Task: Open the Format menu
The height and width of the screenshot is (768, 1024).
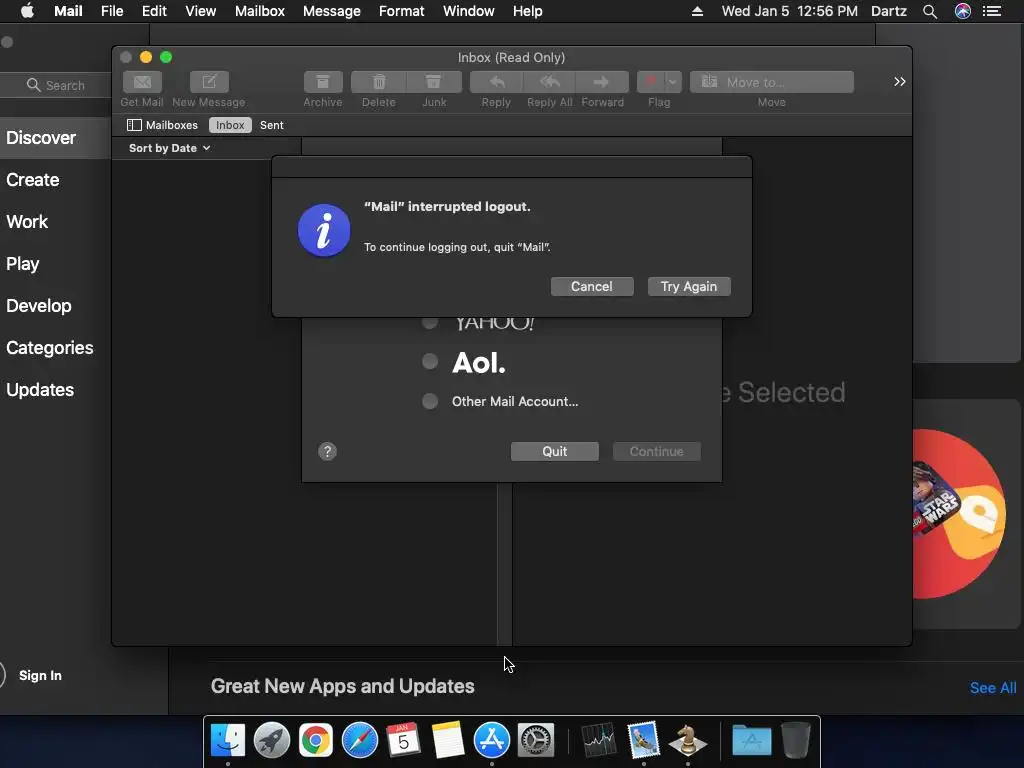Action: [x=402, y=11]
